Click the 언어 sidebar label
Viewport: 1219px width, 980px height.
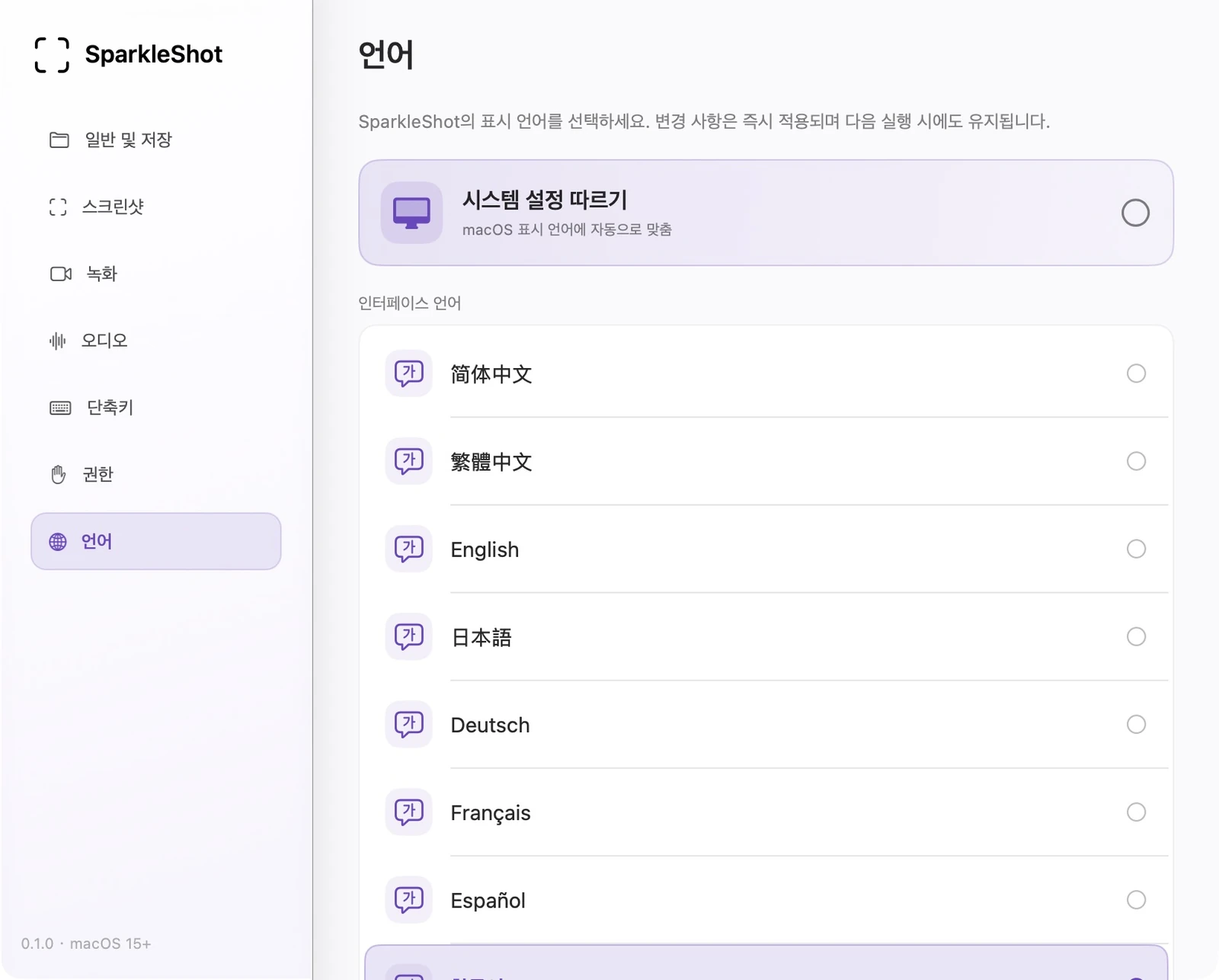click(97, 541)
